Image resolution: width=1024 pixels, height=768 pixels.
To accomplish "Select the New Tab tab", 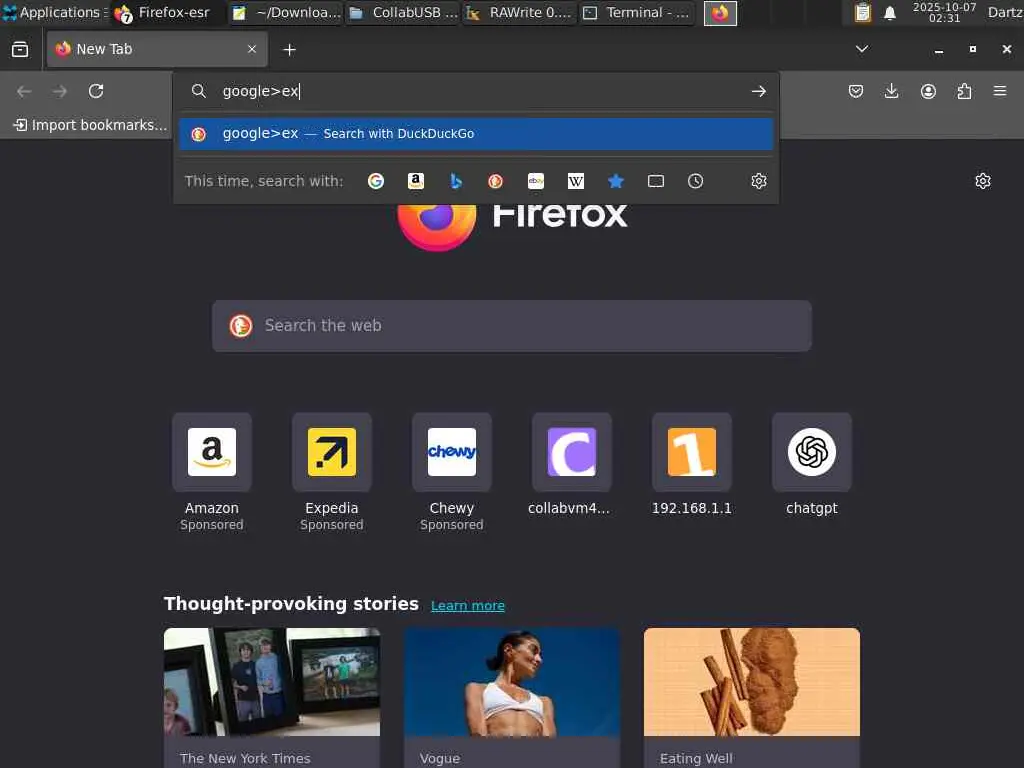I will 157,49.
